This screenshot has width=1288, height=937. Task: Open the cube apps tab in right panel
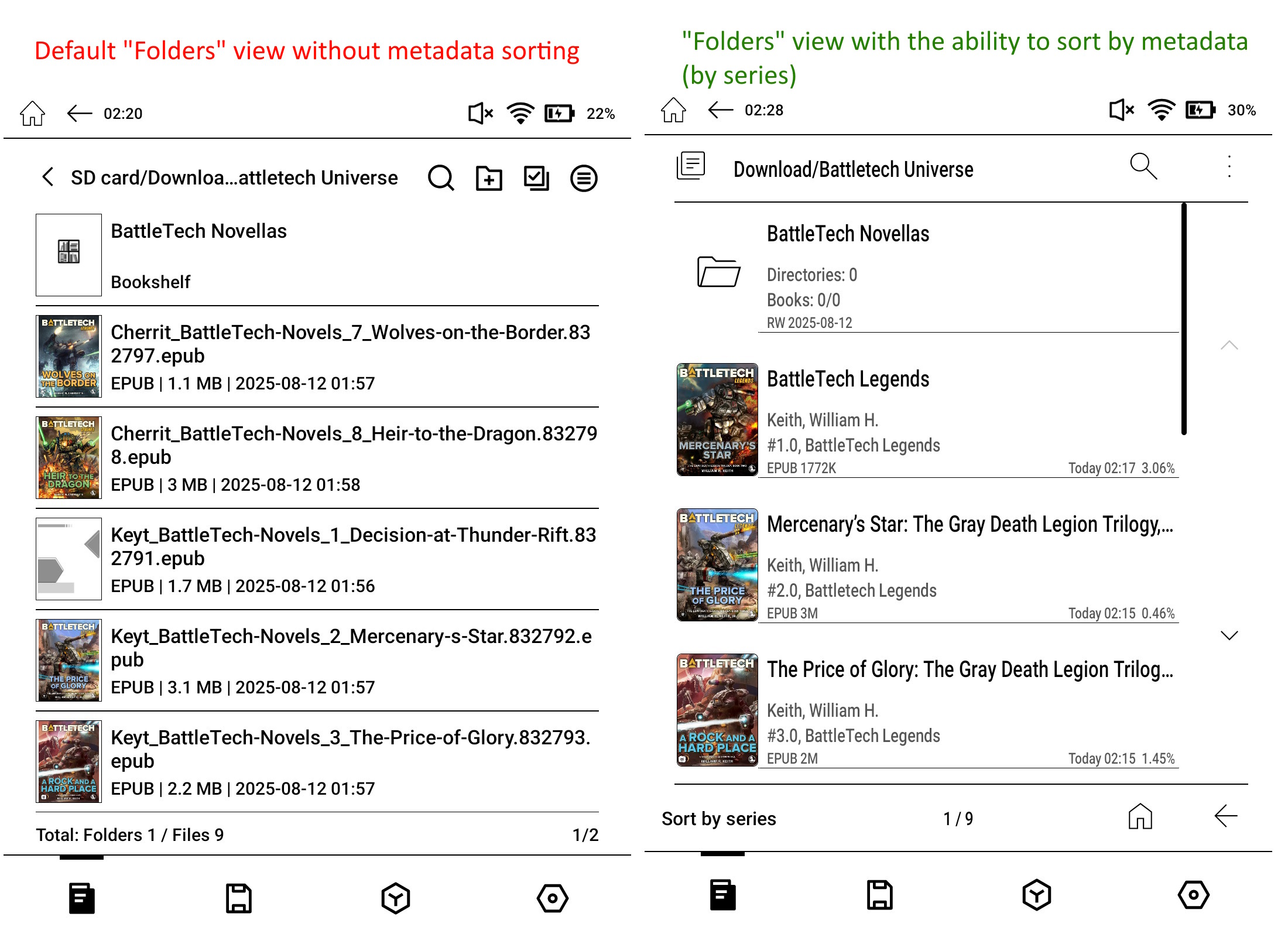point(1037,894)
